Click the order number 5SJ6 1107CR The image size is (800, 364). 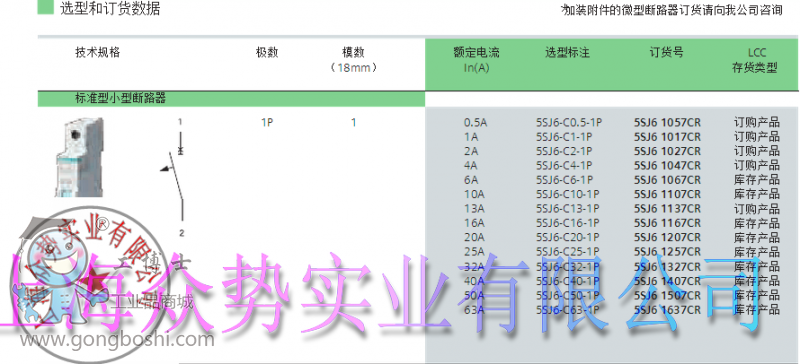pyautogui.click(x=667, y=194)
